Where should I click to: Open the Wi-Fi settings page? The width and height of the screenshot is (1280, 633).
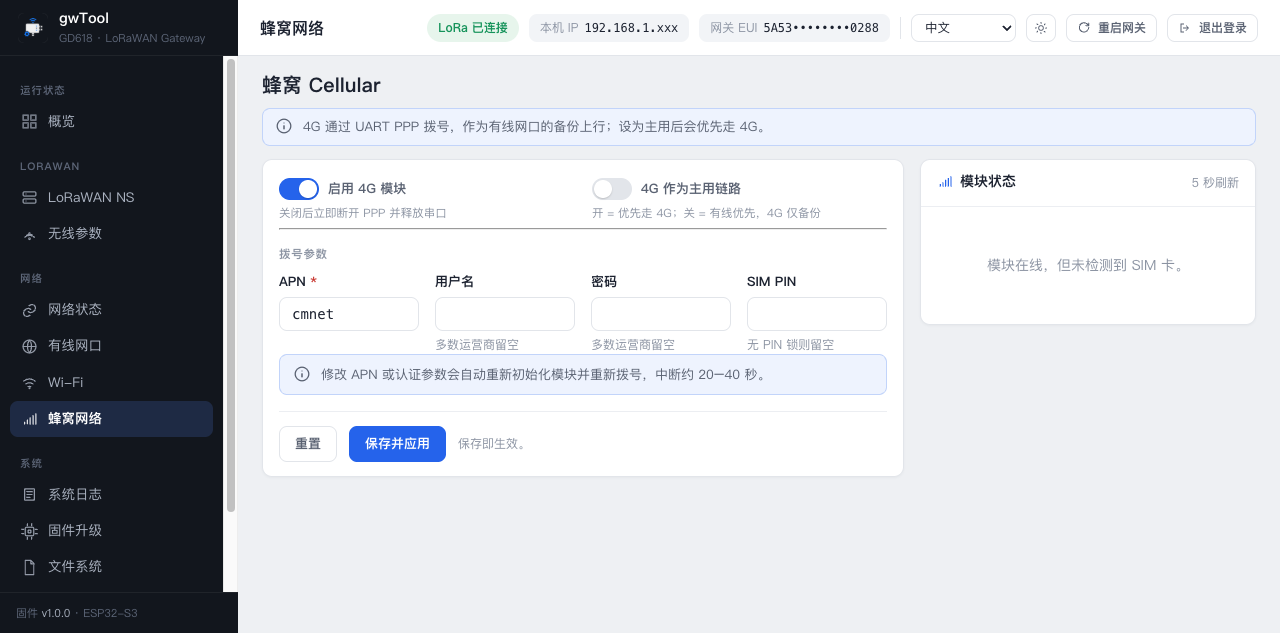tap(111, 383)
